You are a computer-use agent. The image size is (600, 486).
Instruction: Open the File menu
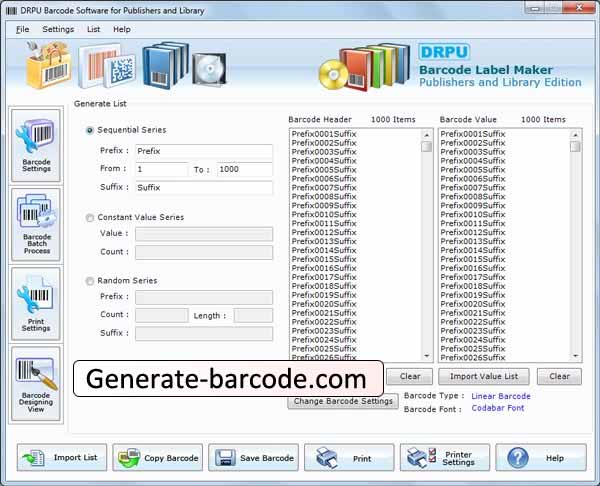point(22,29)
